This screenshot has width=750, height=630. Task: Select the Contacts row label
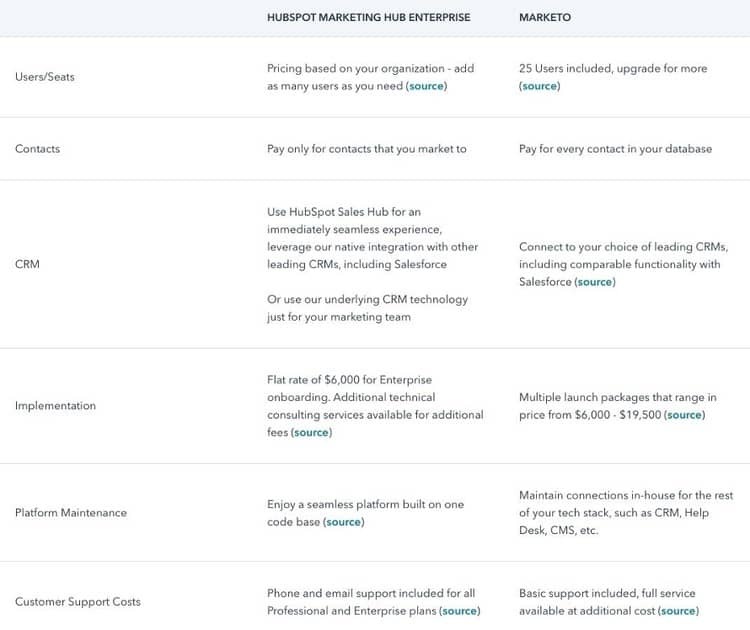tap(38, 149)
